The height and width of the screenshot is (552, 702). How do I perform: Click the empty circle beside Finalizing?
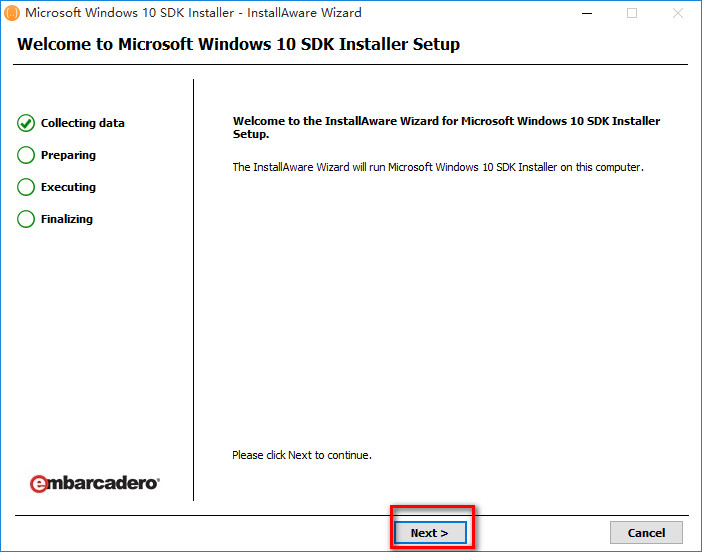(x=26, y=219)
